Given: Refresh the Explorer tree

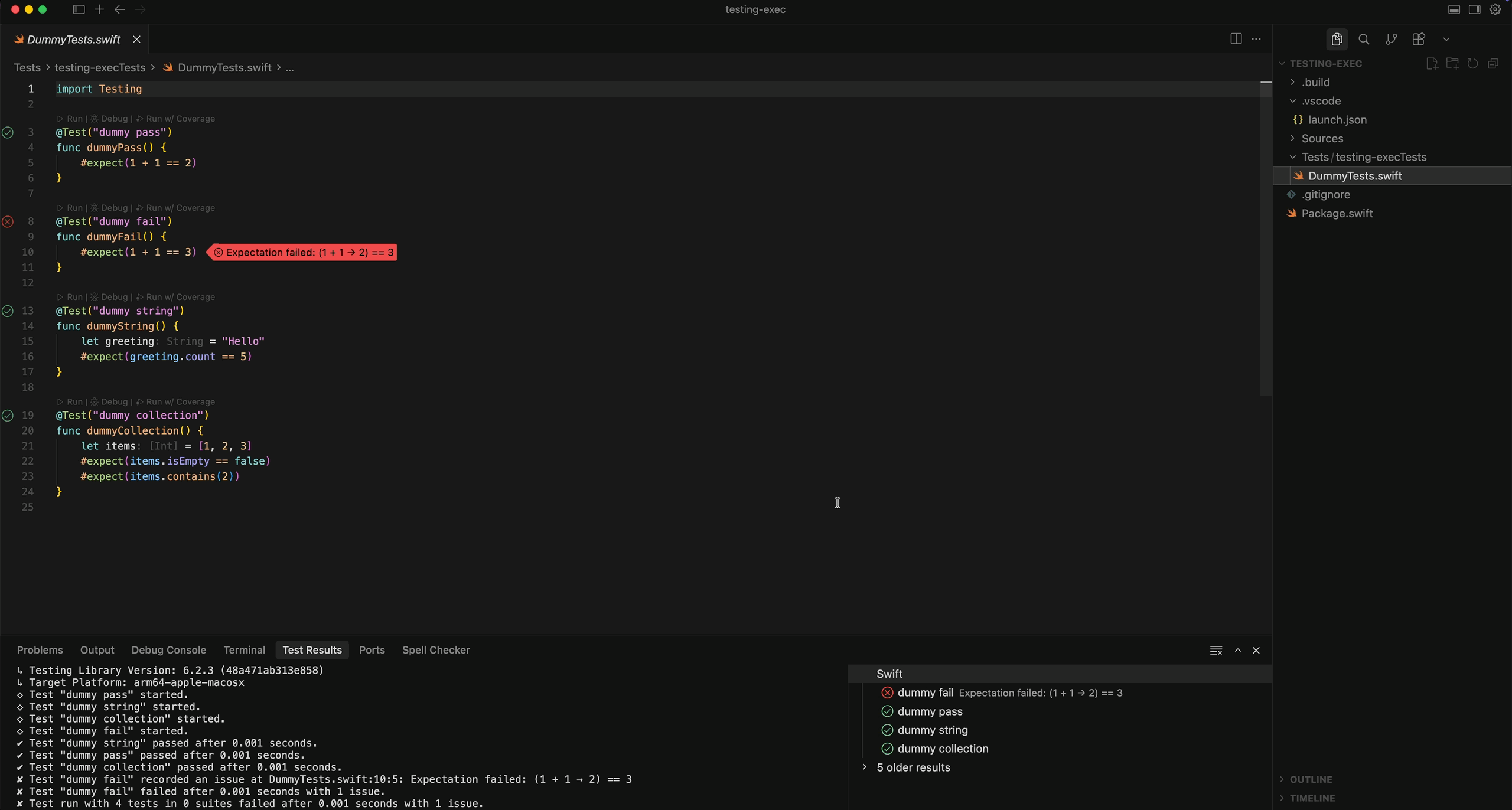Looking at the screenshot, I should (x=1472, y=63).
